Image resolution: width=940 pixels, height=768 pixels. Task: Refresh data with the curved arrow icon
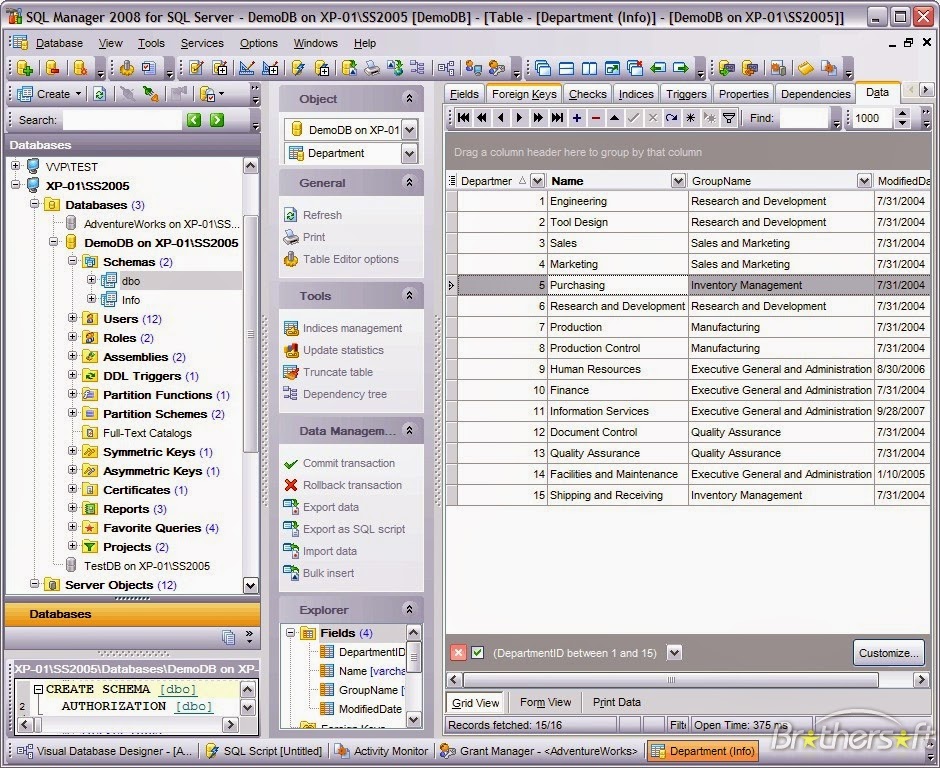[671, 118]
